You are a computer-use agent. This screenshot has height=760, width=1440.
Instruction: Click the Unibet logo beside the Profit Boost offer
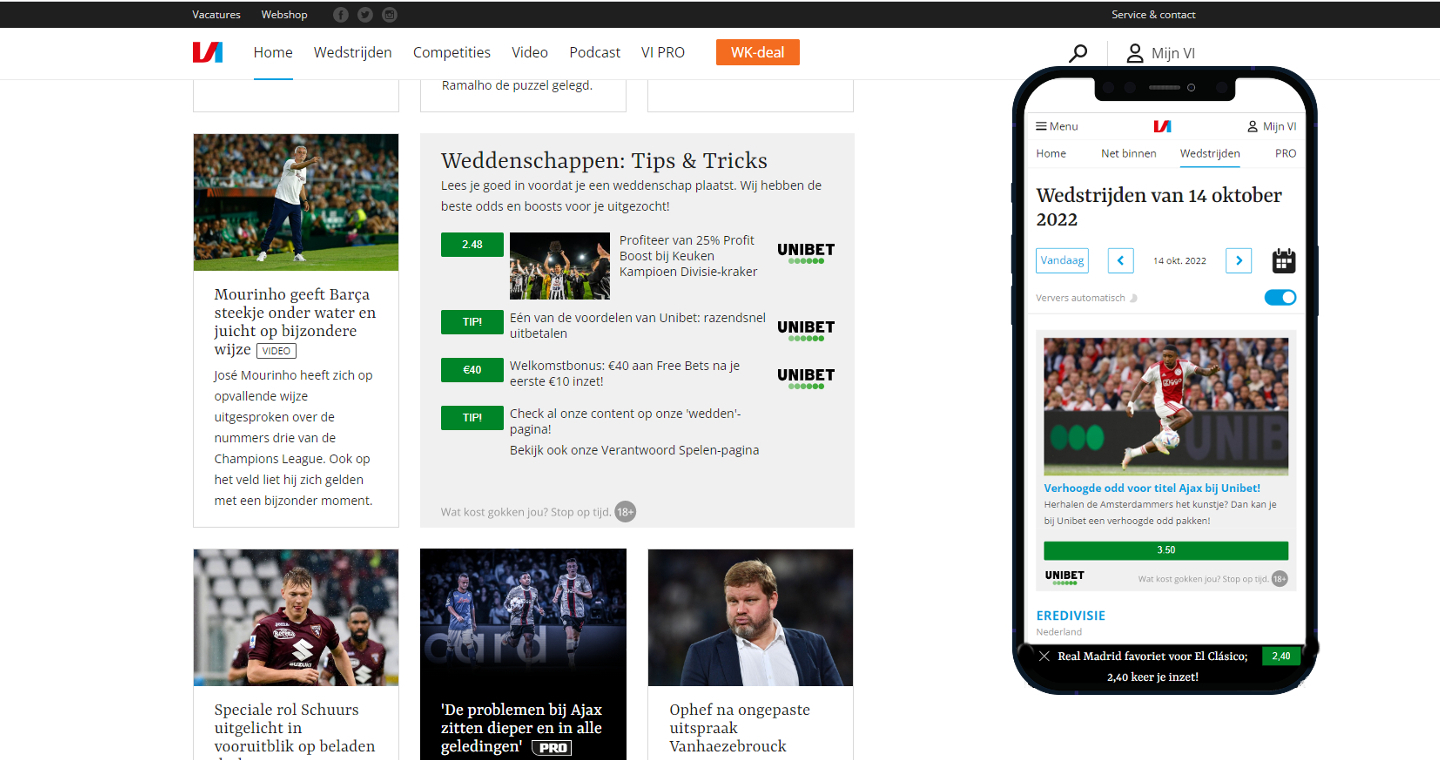806,253
